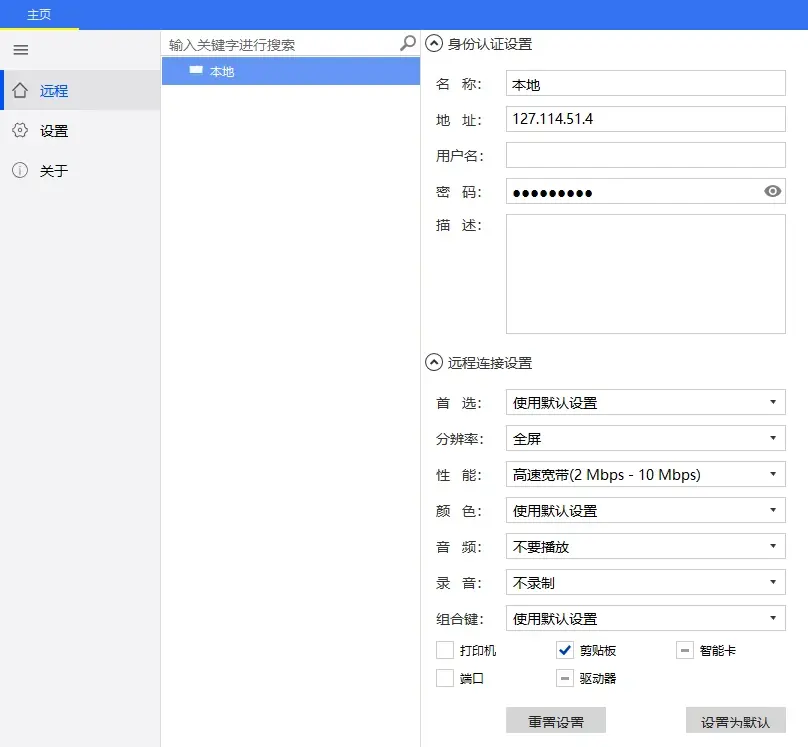Screen dimensions: 808x747
Task: Open the 组合键 dropdown
Action: 646,618
